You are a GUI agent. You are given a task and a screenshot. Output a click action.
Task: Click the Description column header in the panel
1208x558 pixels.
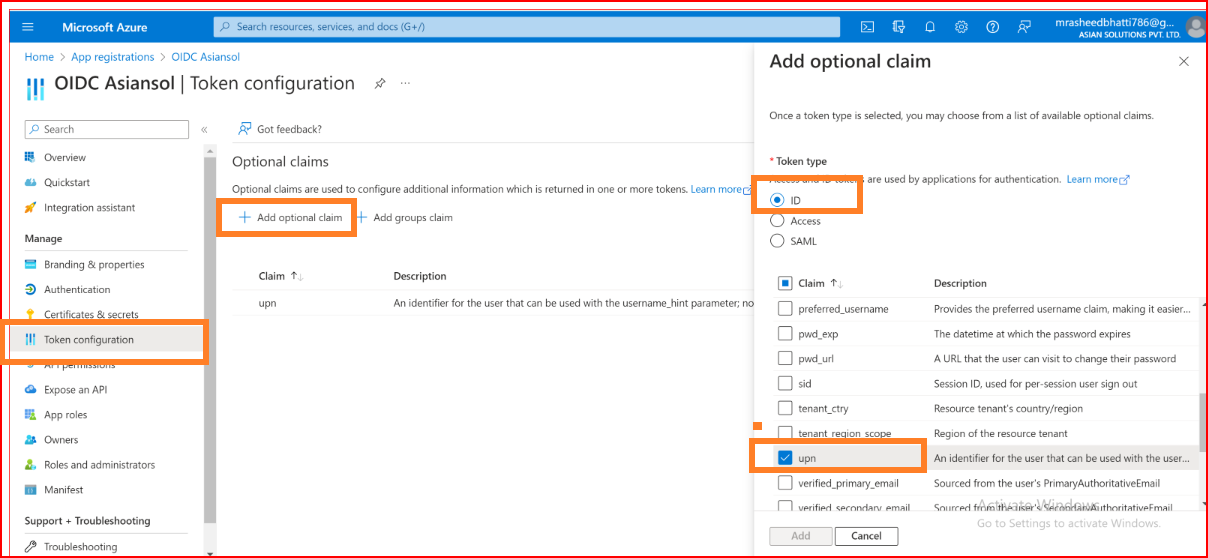pyautogui.click(x=960, y=283)
